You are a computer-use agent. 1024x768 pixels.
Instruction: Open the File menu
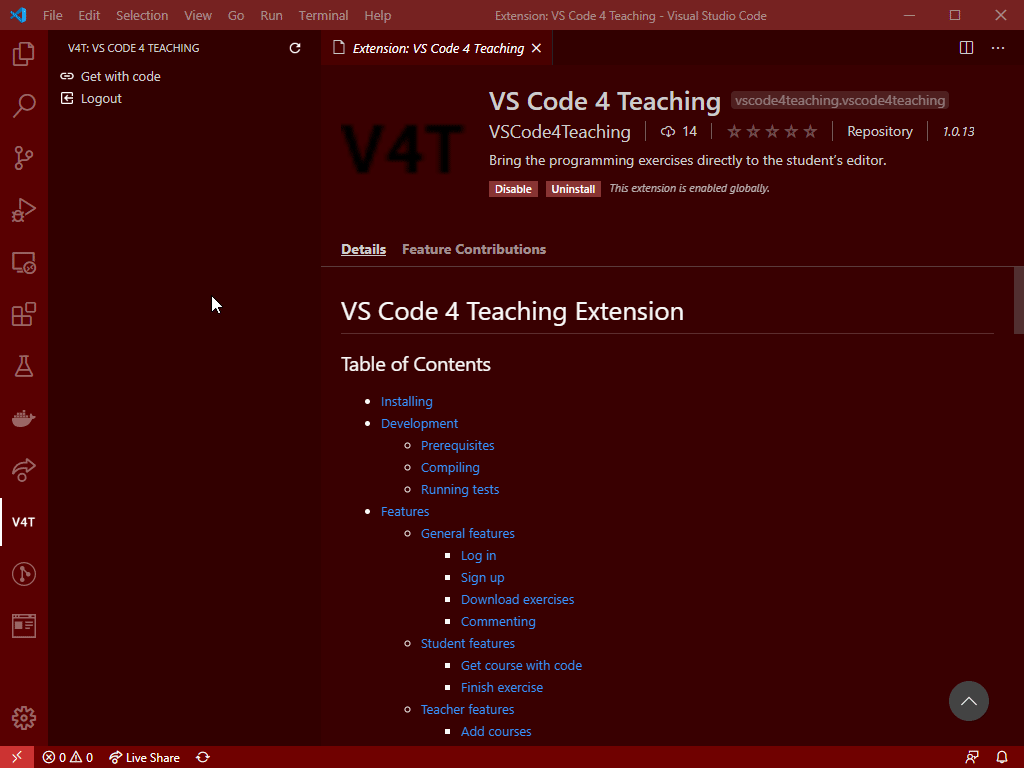point(52,15)
